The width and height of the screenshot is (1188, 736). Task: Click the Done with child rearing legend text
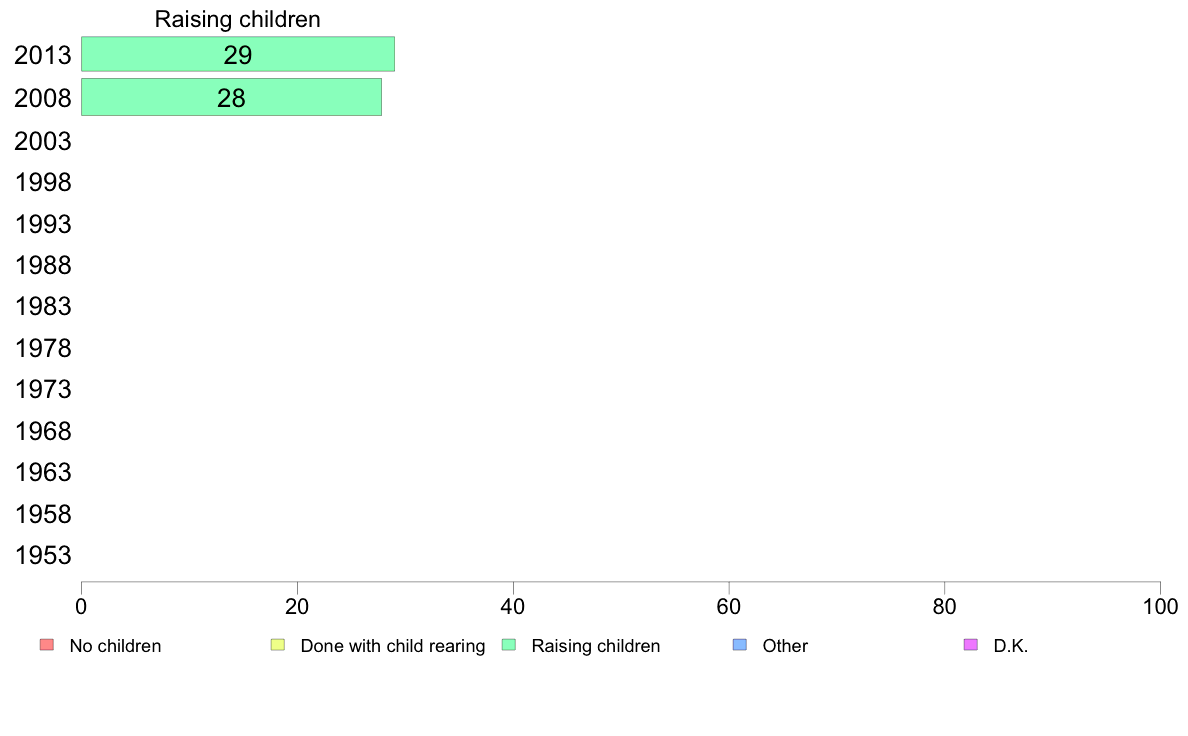392,646
